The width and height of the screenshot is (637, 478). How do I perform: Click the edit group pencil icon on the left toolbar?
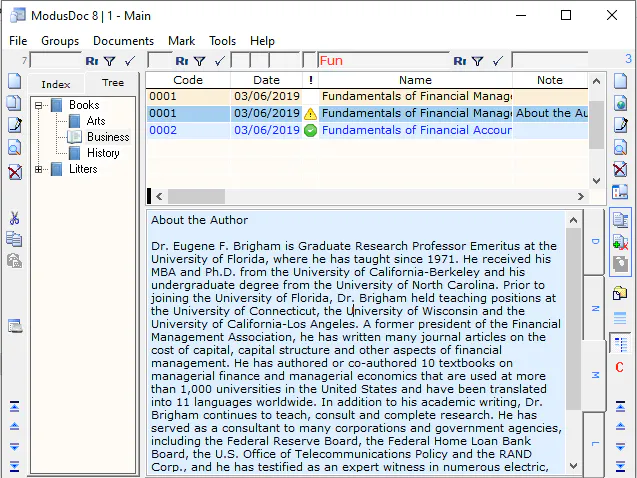click(15, 125)
